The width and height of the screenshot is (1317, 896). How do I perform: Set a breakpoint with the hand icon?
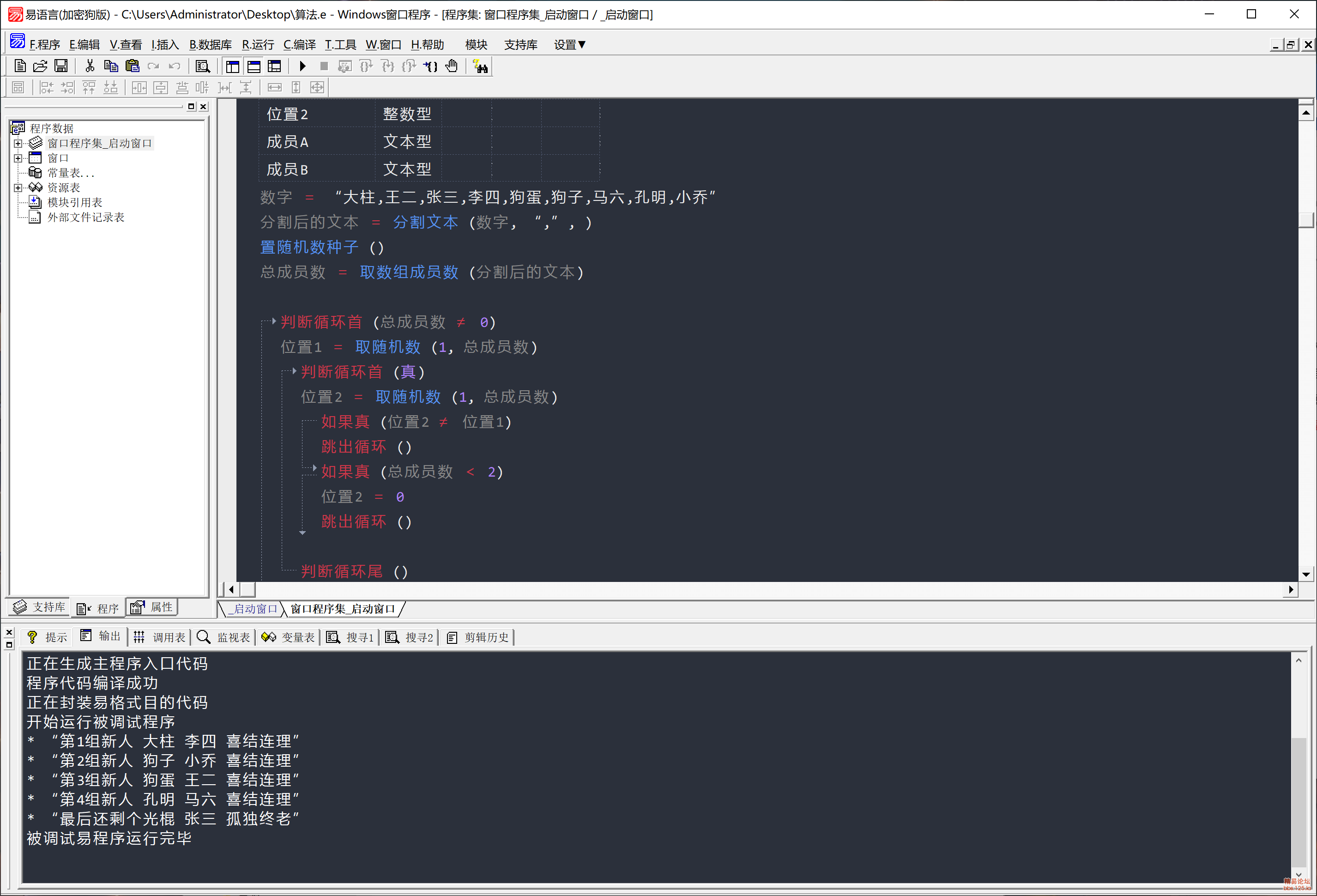coord(452,67)
